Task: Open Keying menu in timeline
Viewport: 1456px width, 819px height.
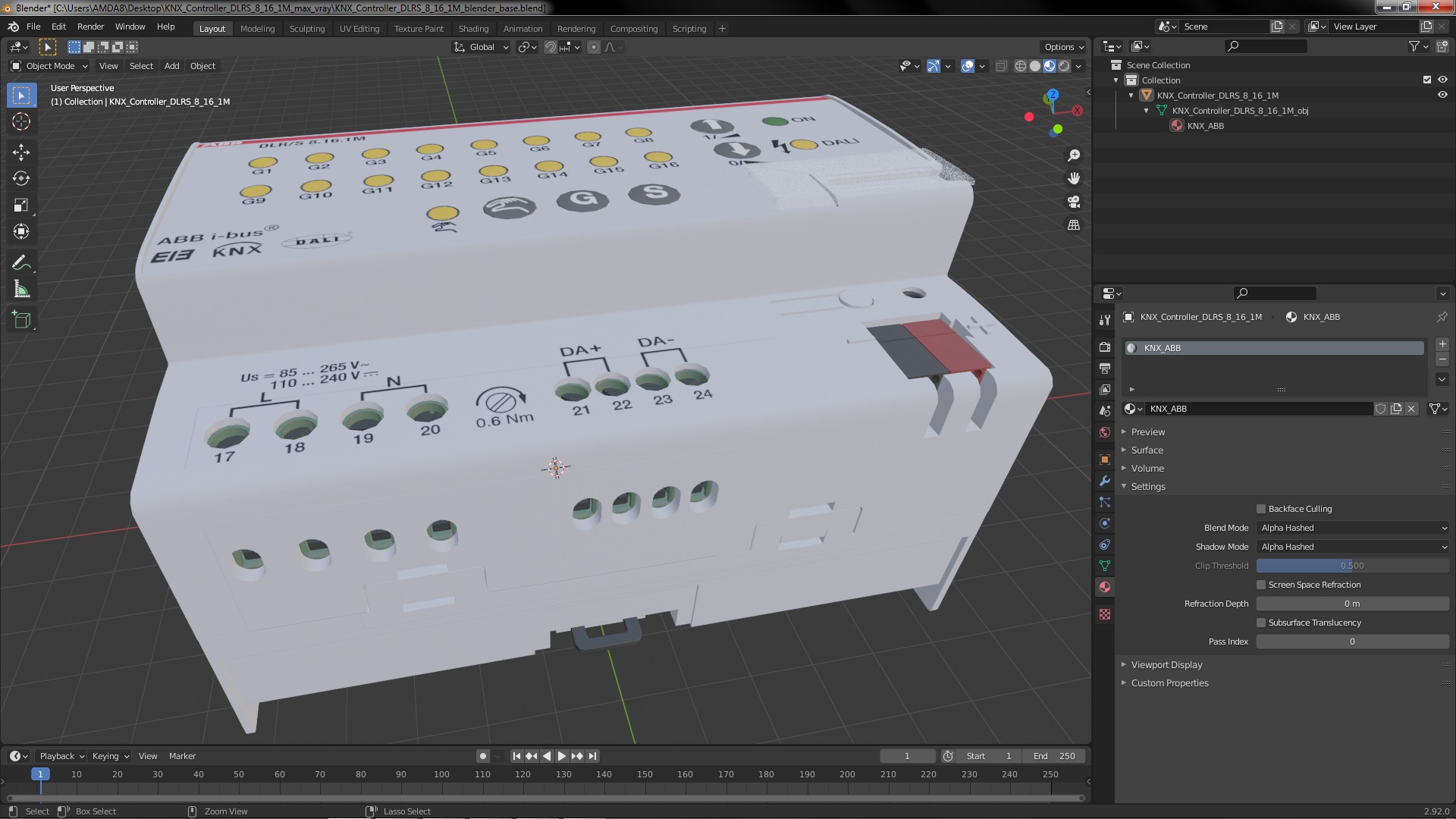Action: click(110, 756)
